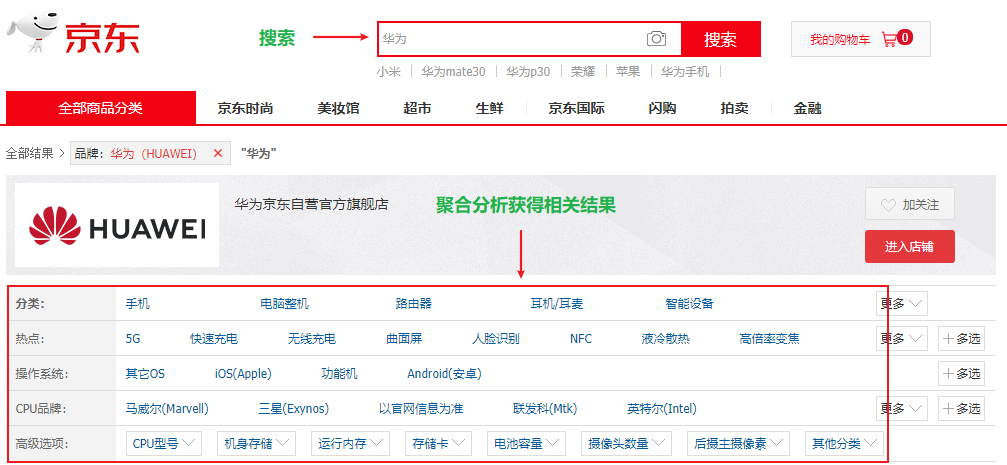Filter by 人脸识别 hotspot
Viewport: 1007px width, 465px height.
[x=496, y=338]
